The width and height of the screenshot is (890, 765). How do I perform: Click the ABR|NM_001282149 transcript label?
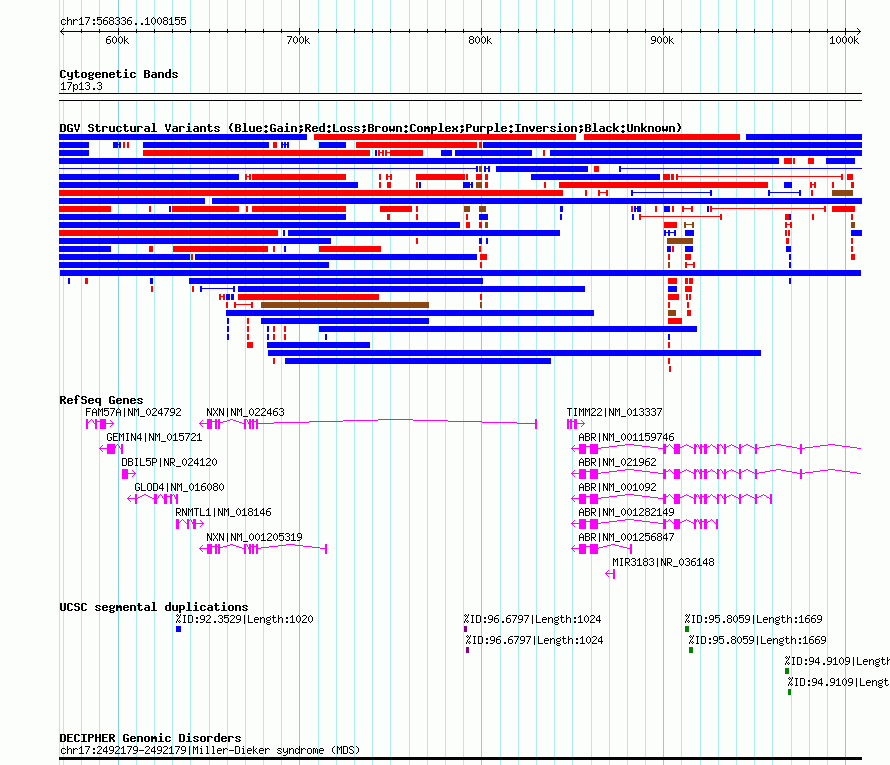[x=626, y=512]
